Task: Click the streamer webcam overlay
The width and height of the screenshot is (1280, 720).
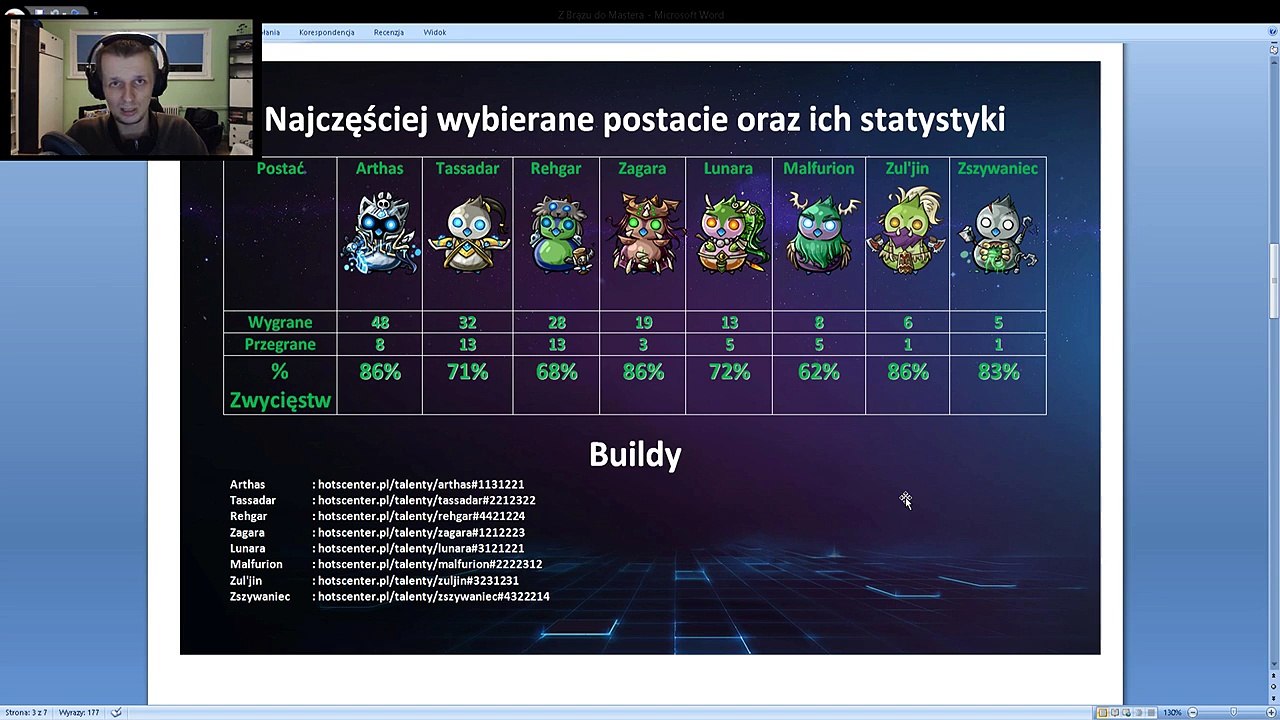Action: (131, 88)
